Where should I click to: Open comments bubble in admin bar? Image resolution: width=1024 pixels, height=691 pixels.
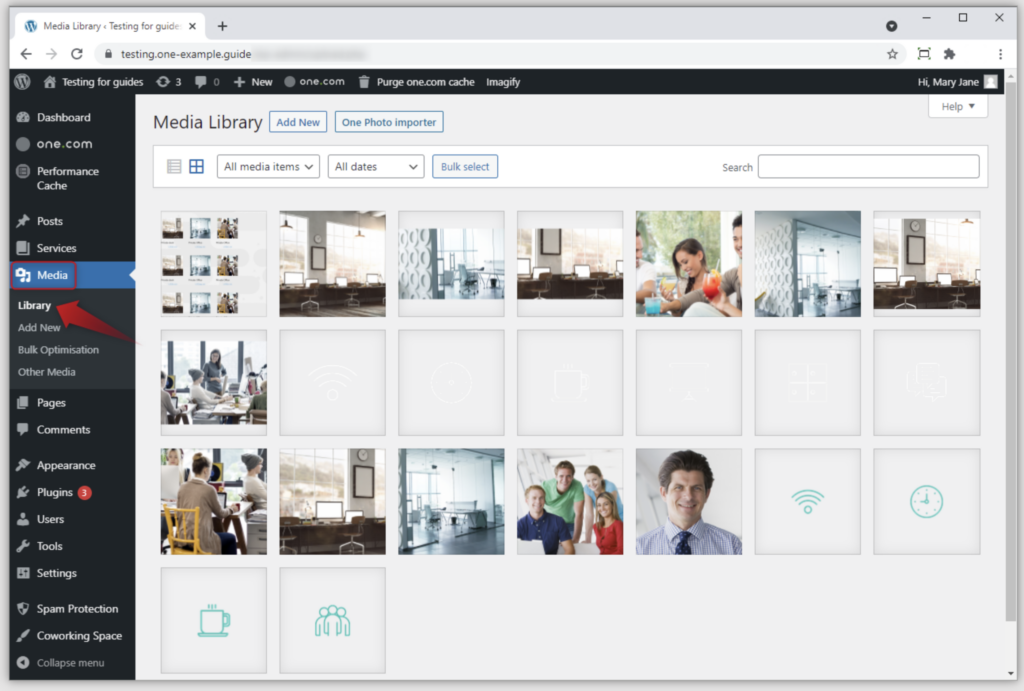(201, 82)
